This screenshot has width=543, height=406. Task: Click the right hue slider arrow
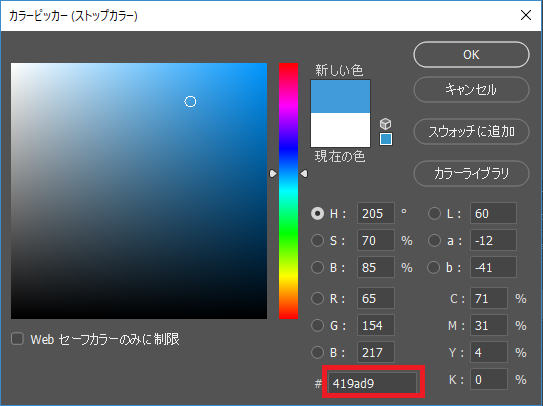(304, 174)
